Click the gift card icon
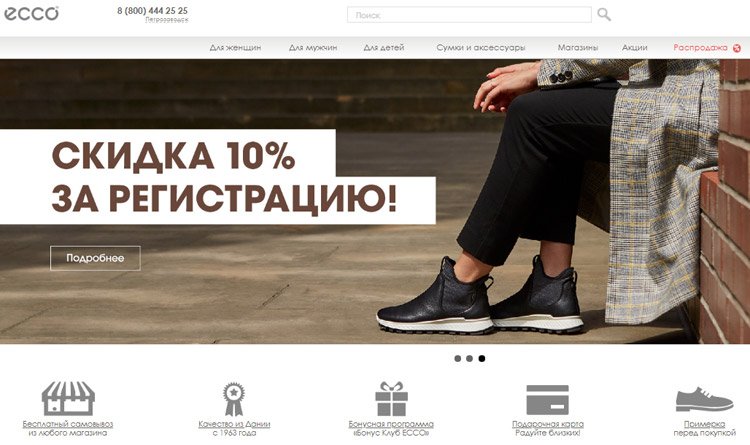 (548, 400)
